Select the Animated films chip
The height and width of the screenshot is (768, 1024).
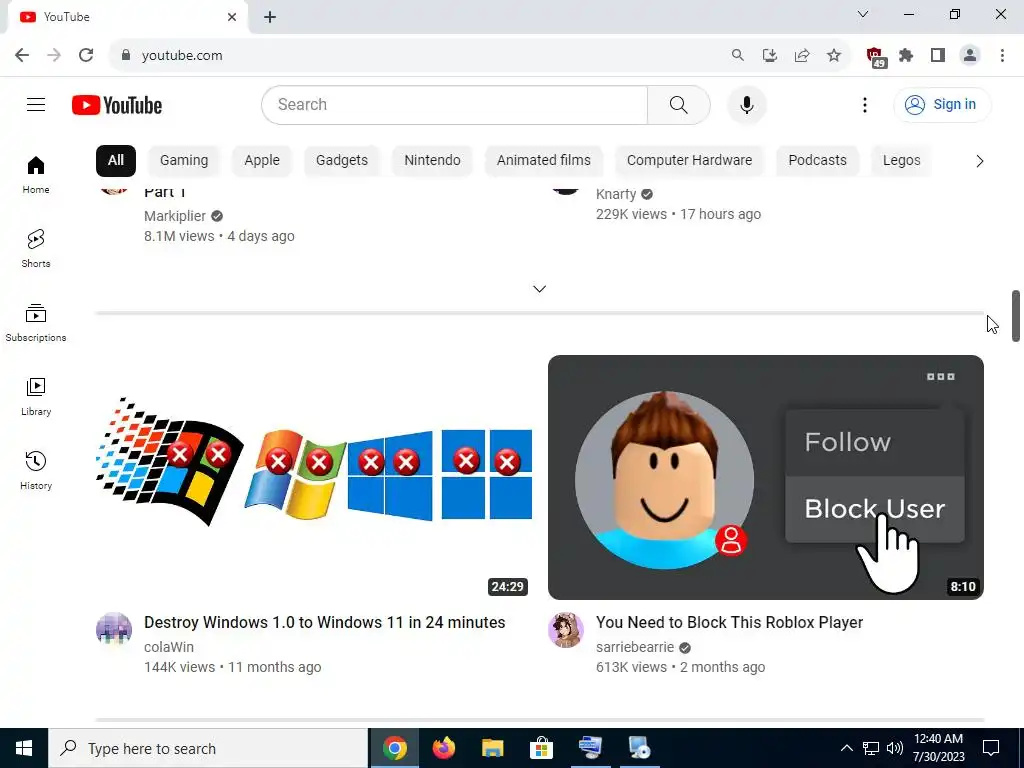pos(543,161)
